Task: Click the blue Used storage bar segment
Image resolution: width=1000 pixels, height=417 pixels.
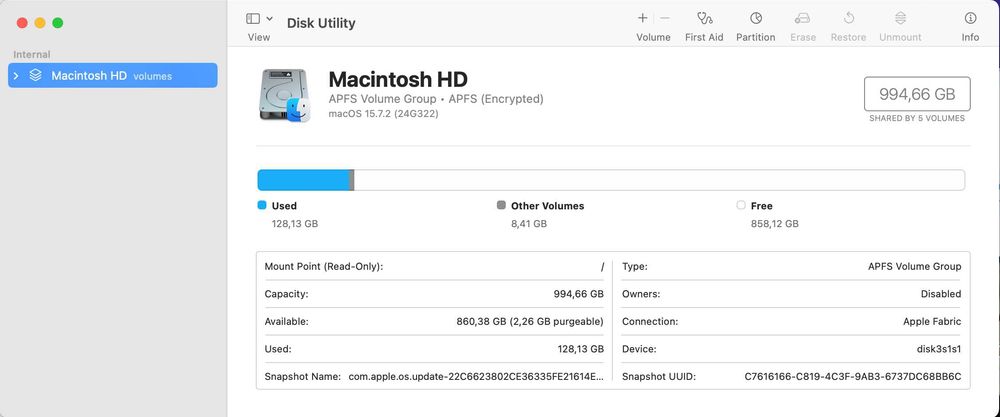Action: pyautogui.click(x=303, y=180)
